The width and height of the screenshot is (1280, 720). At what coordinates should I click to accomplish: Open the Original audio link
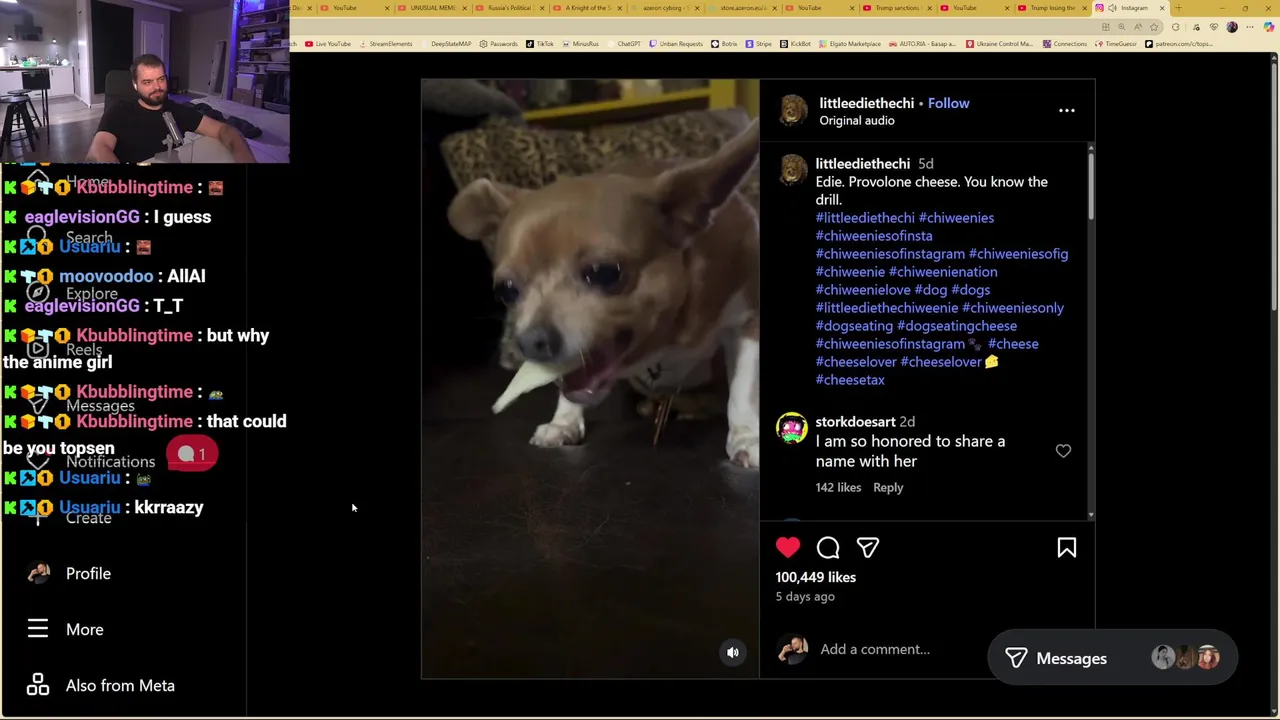(857, 121)
